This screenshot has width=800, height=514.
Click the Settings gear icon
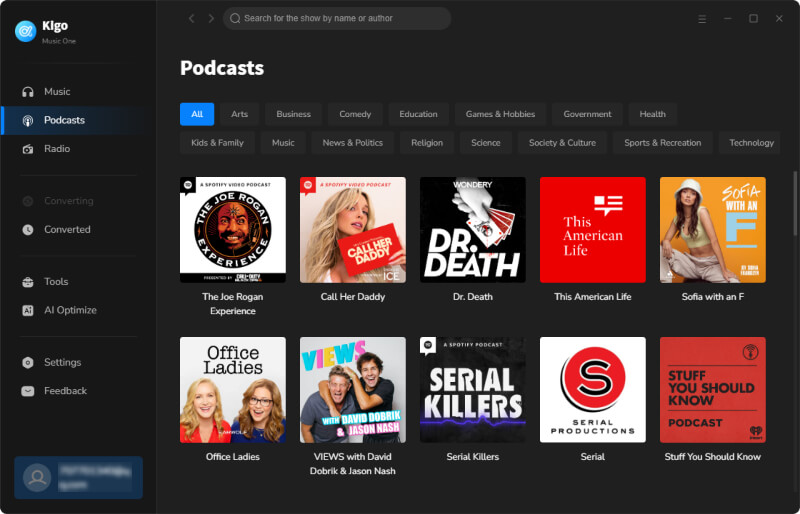(28, 362)
